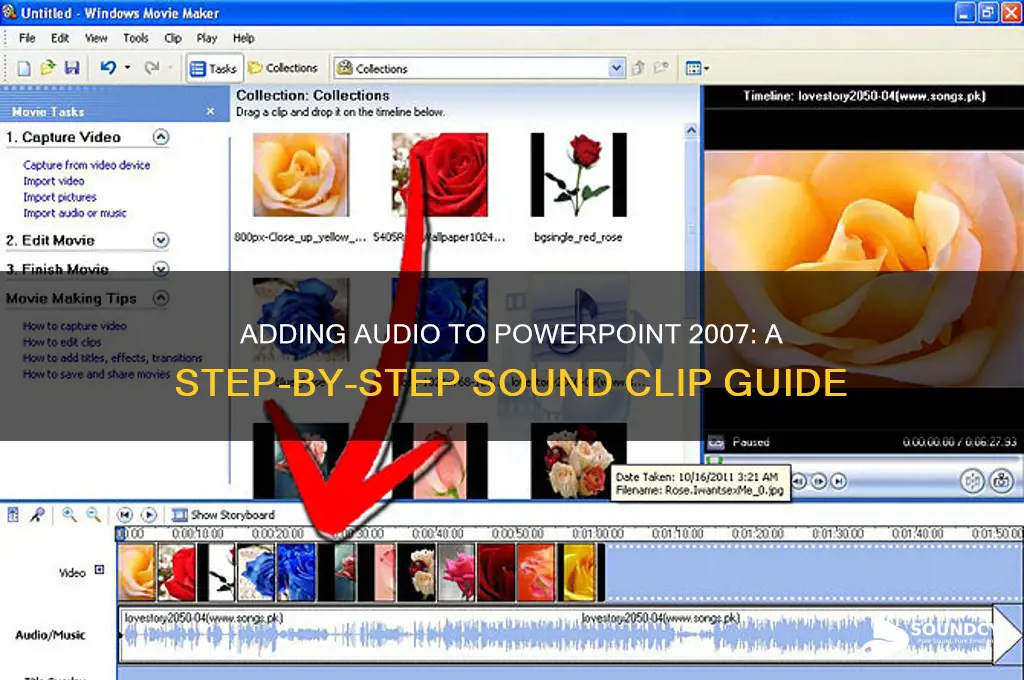1024x680 pixels.
Task: Select the first yellow rose timeline clip
Action: [137, 573]
